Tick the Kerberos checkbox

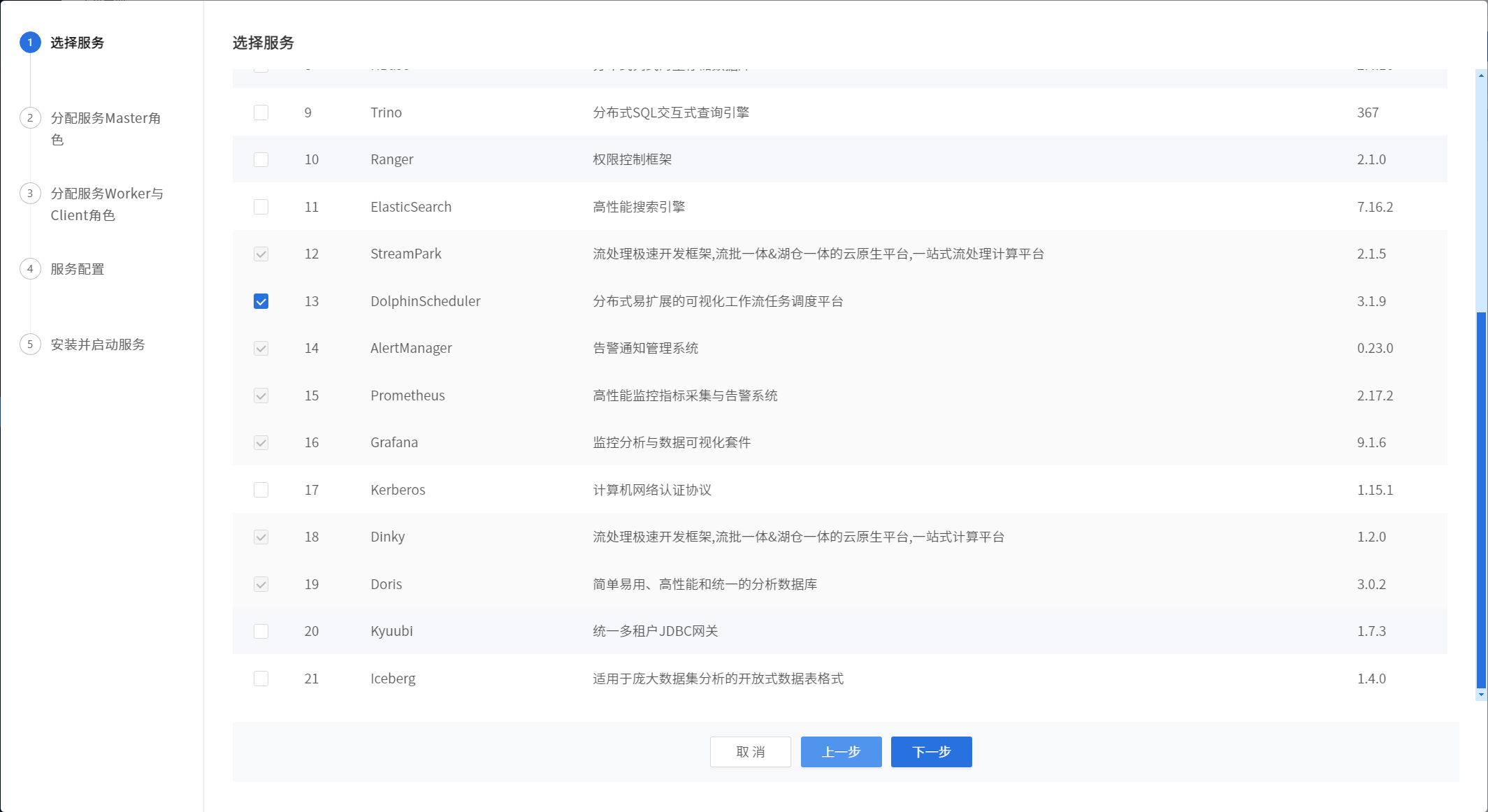(x=261, y=490)
